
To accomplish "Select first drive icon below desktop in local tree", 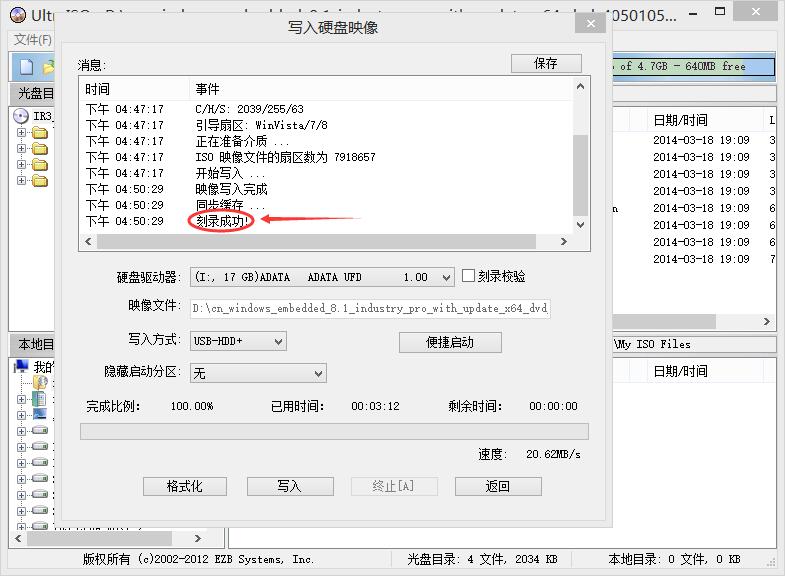I will click(x=40, y=430).
